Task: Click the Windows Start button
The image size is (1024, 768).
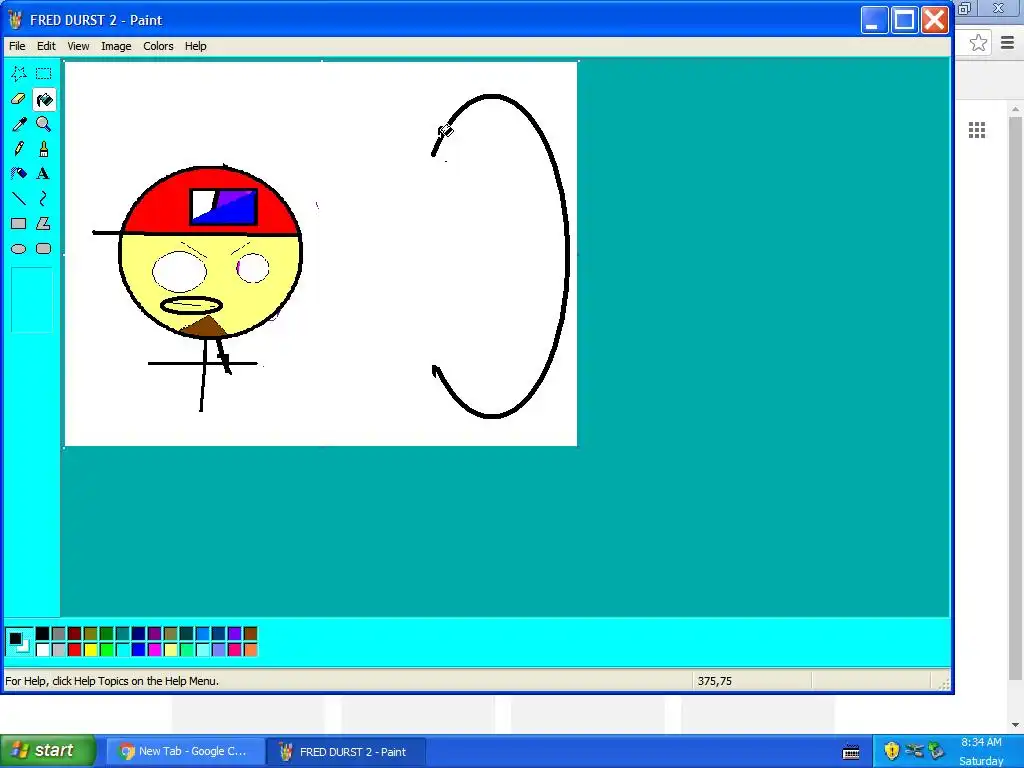Action: pyautogui.click(x=48, y=751)
